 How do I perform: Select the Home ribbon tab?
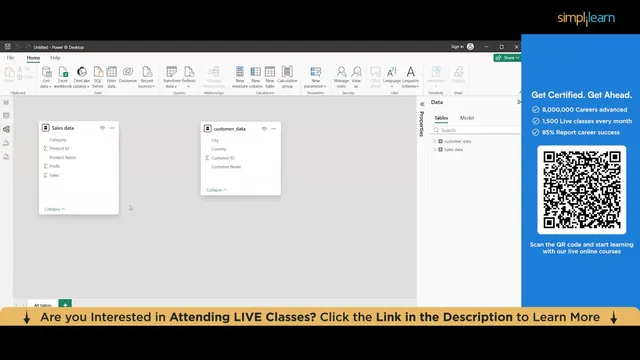click(33, 58)
